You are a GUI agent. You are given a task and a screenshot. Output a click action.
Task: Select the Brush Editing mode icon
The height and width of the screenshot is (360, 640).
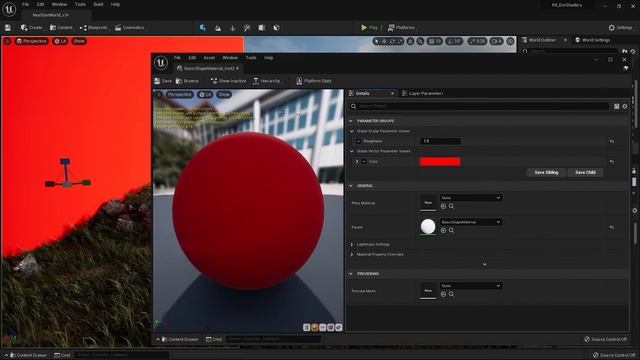point(276,28)
